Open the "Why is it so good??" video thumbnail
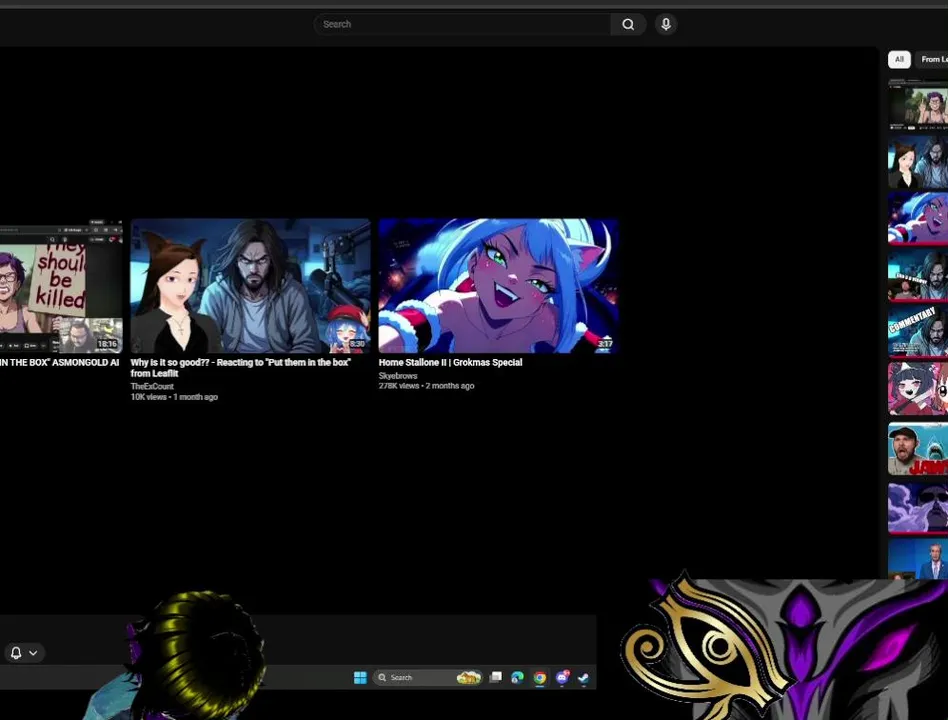948x720 pixels. (x=250, y=285)
